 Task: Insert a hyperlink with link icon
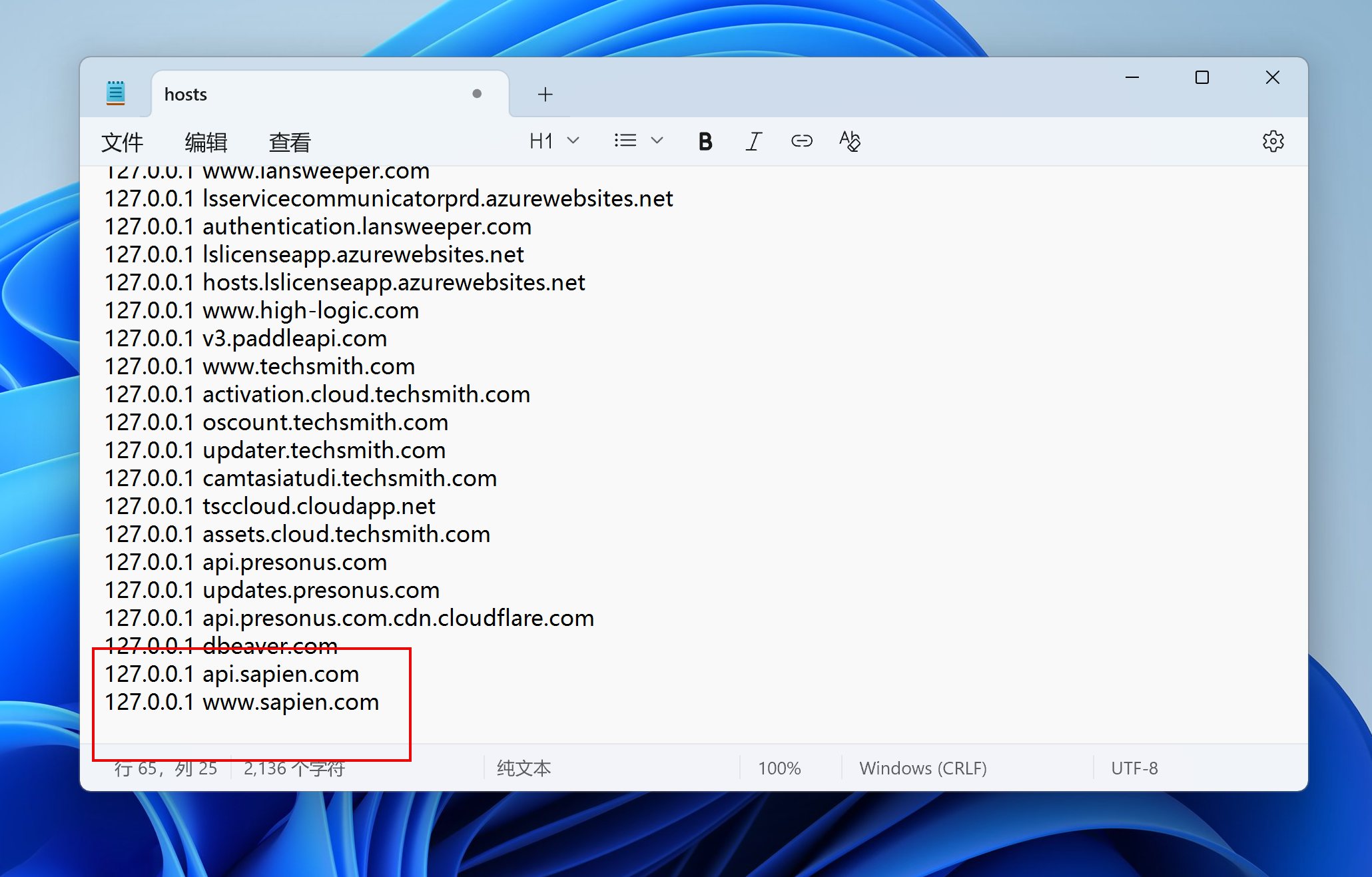point(801,141)
